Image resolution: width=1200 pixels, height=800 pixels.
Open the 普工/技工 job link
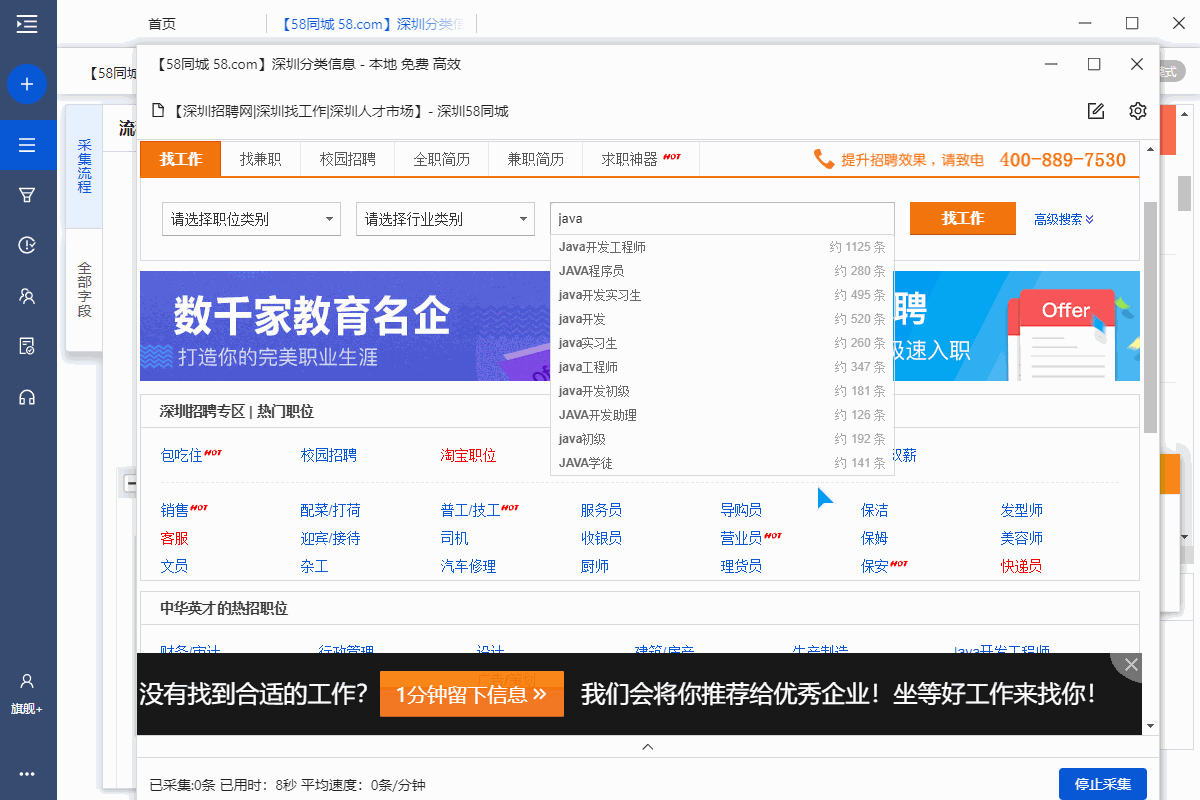470,510
